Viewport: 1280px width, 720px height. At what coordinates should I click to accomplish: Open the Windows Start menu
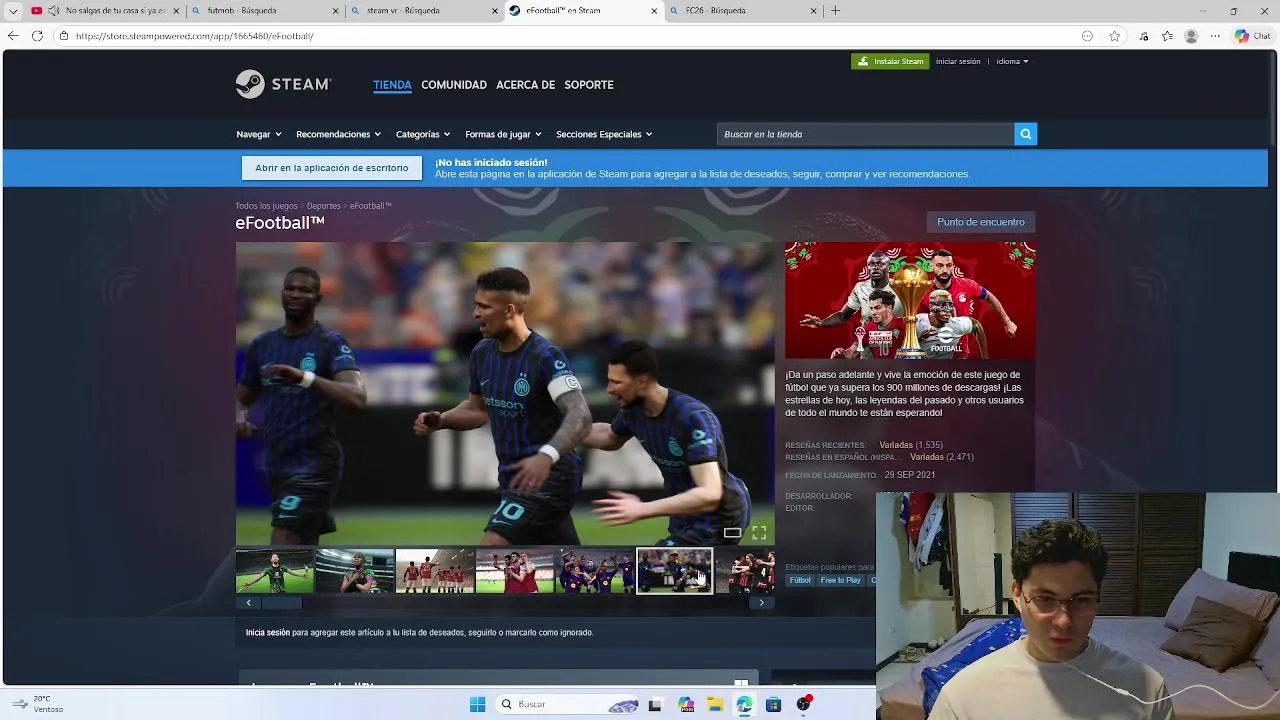(477, 704)
